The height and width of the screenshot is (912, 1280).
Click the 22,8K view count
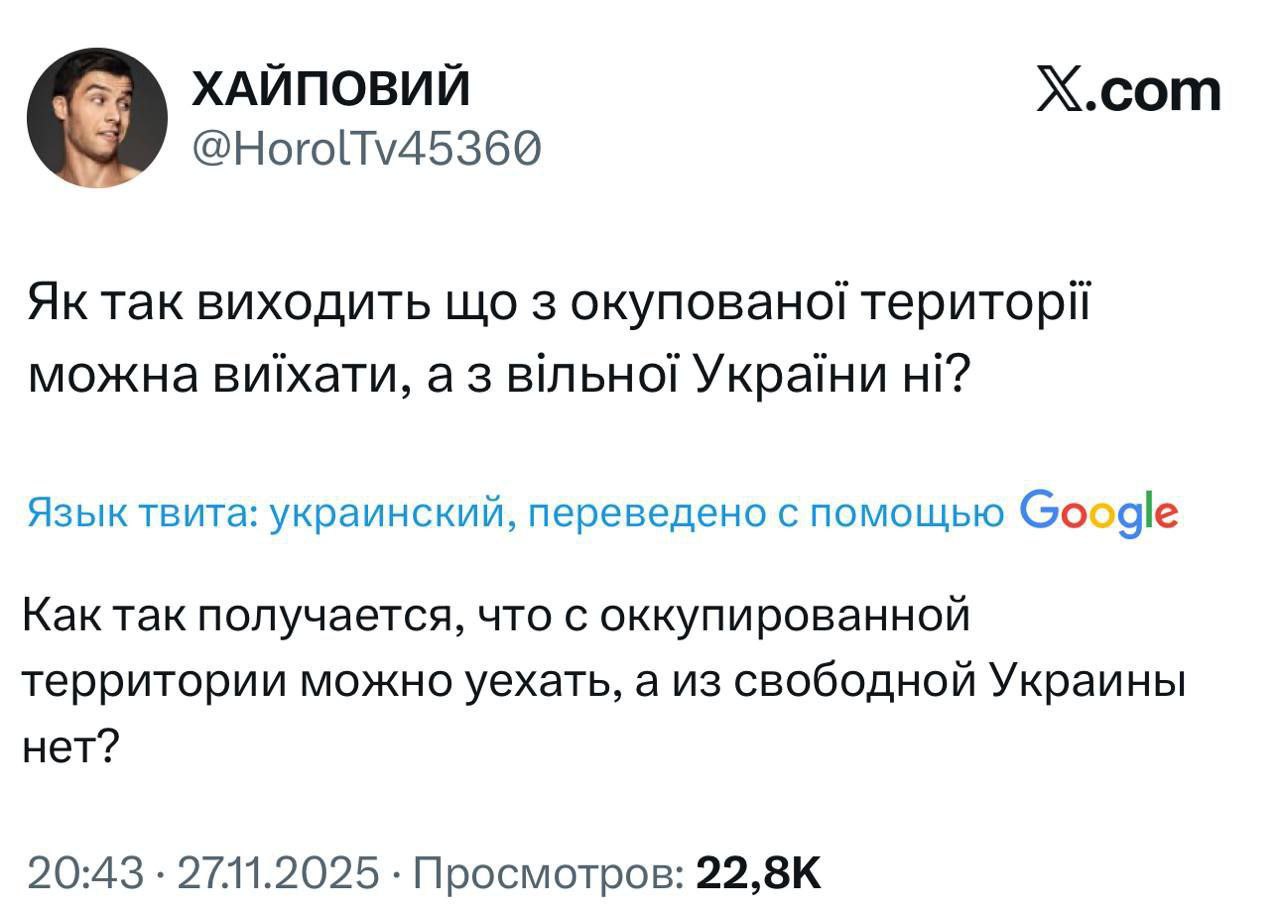pyautogui.click(x=758, y=872)
